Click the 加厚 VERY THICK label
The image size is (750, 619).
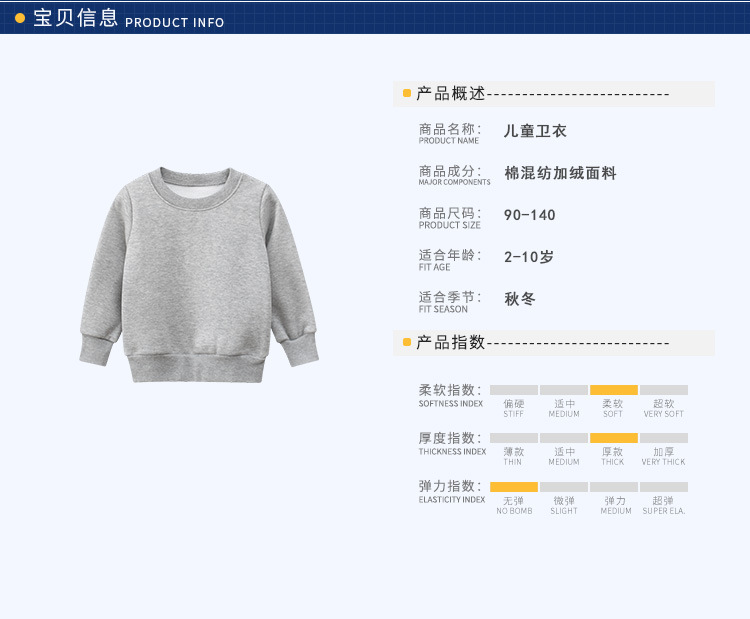click(x=663, y=456)
